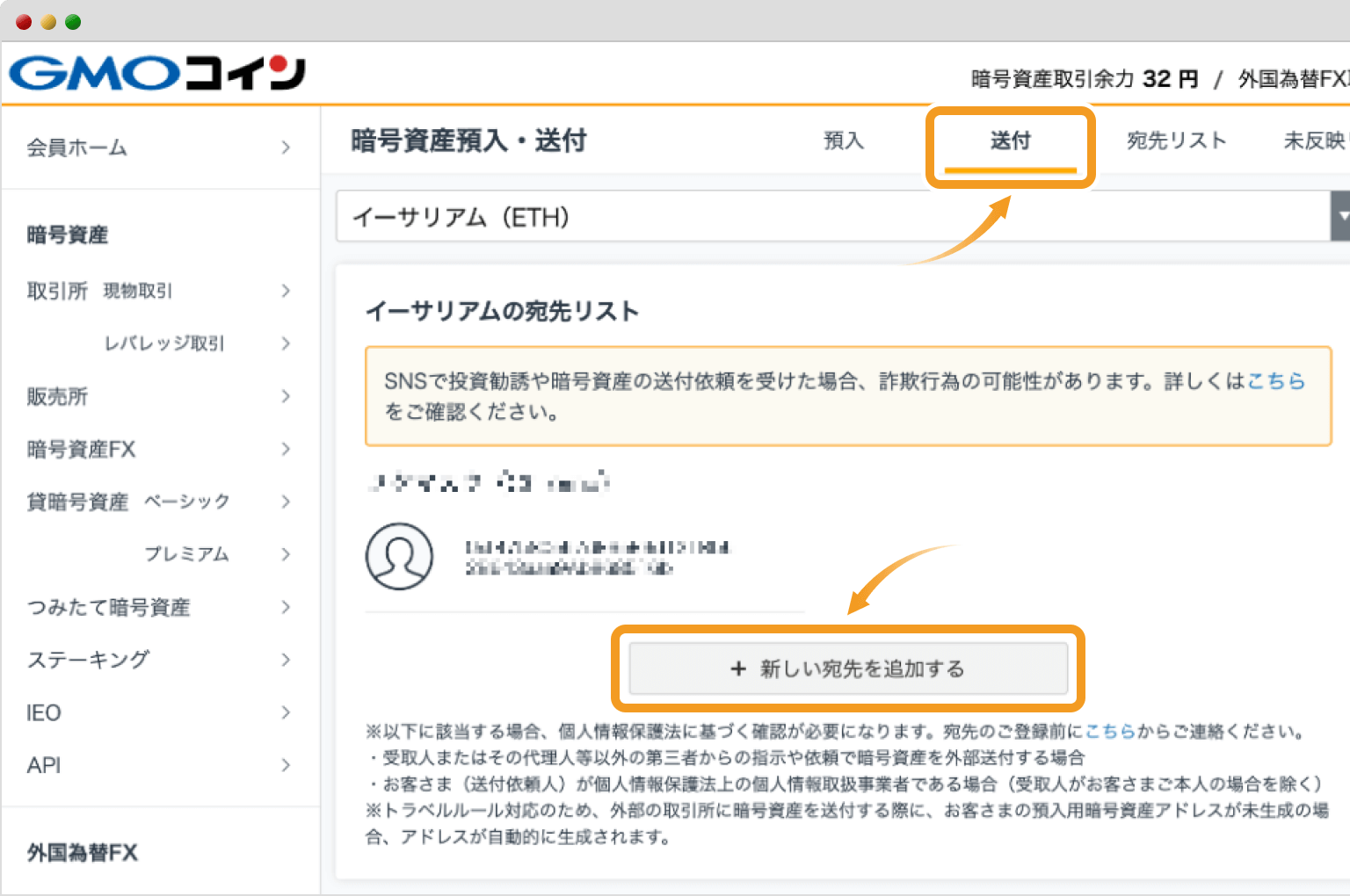1350x896 pixels.
Task: Switch to the 送付 tab
Action: (x=1011, y=141)
